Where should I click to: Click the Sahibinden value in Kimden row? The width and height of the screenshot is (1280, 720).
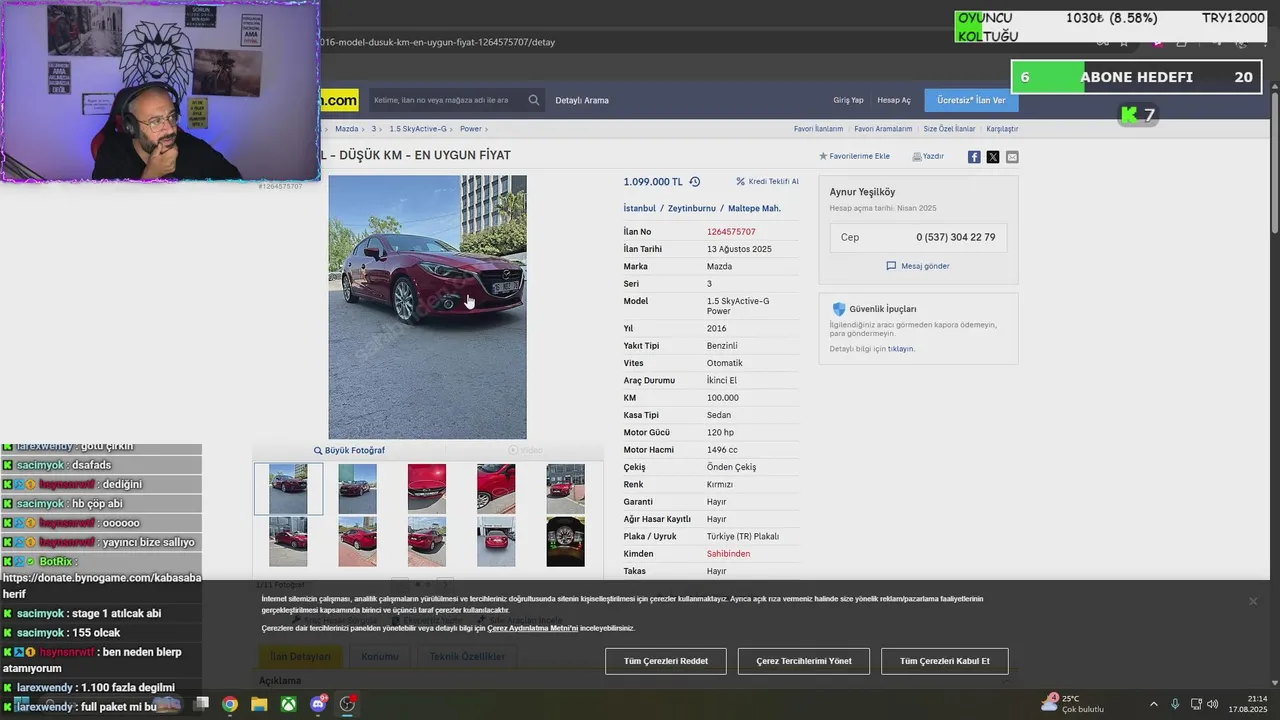click(x=728, y=554)
